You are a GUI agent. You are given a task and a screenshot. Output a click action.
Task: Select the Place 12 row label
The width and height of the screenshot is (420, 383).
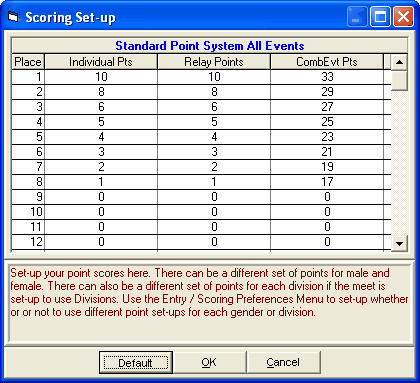click(x=28, y=242)
